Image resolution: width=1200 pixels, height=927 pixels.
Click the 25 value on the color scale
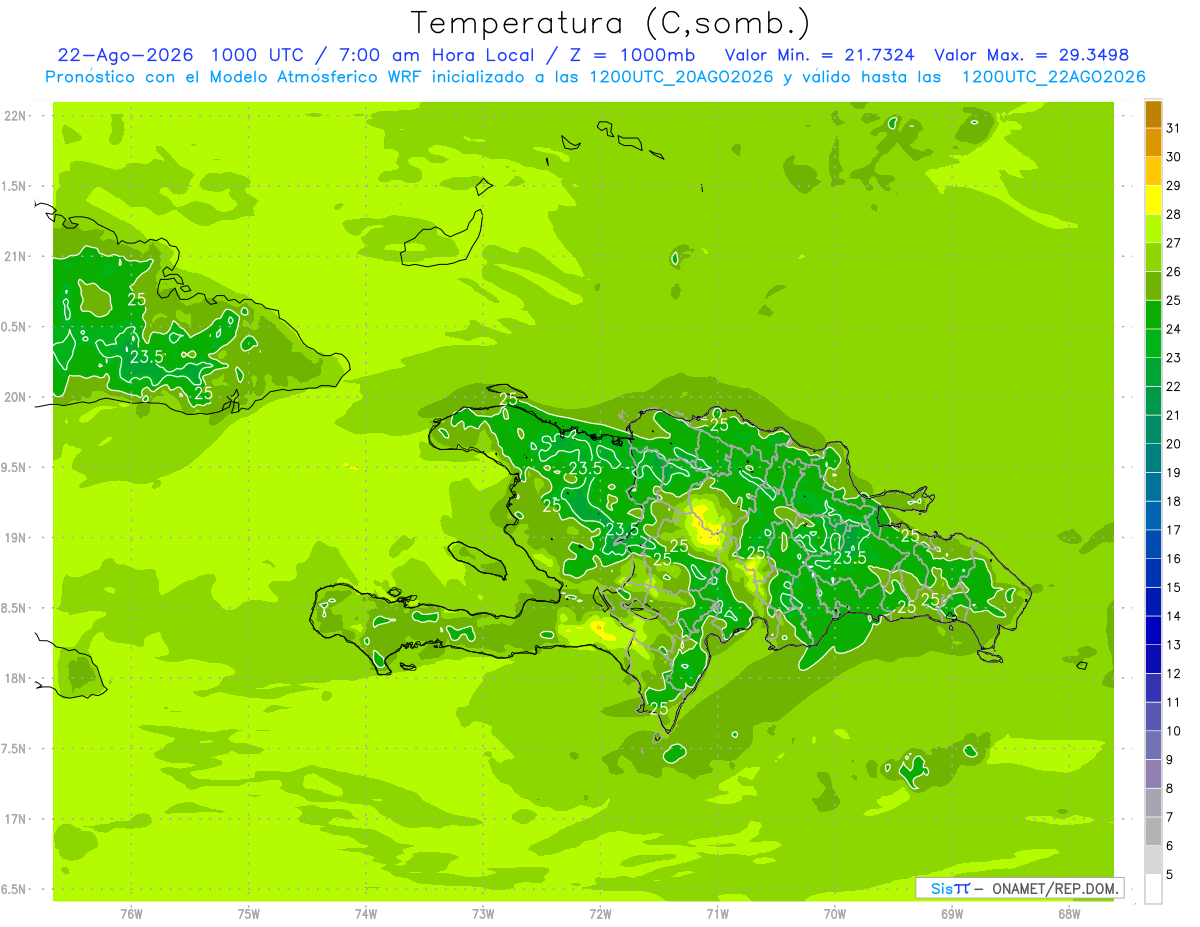click(1174, 300)
